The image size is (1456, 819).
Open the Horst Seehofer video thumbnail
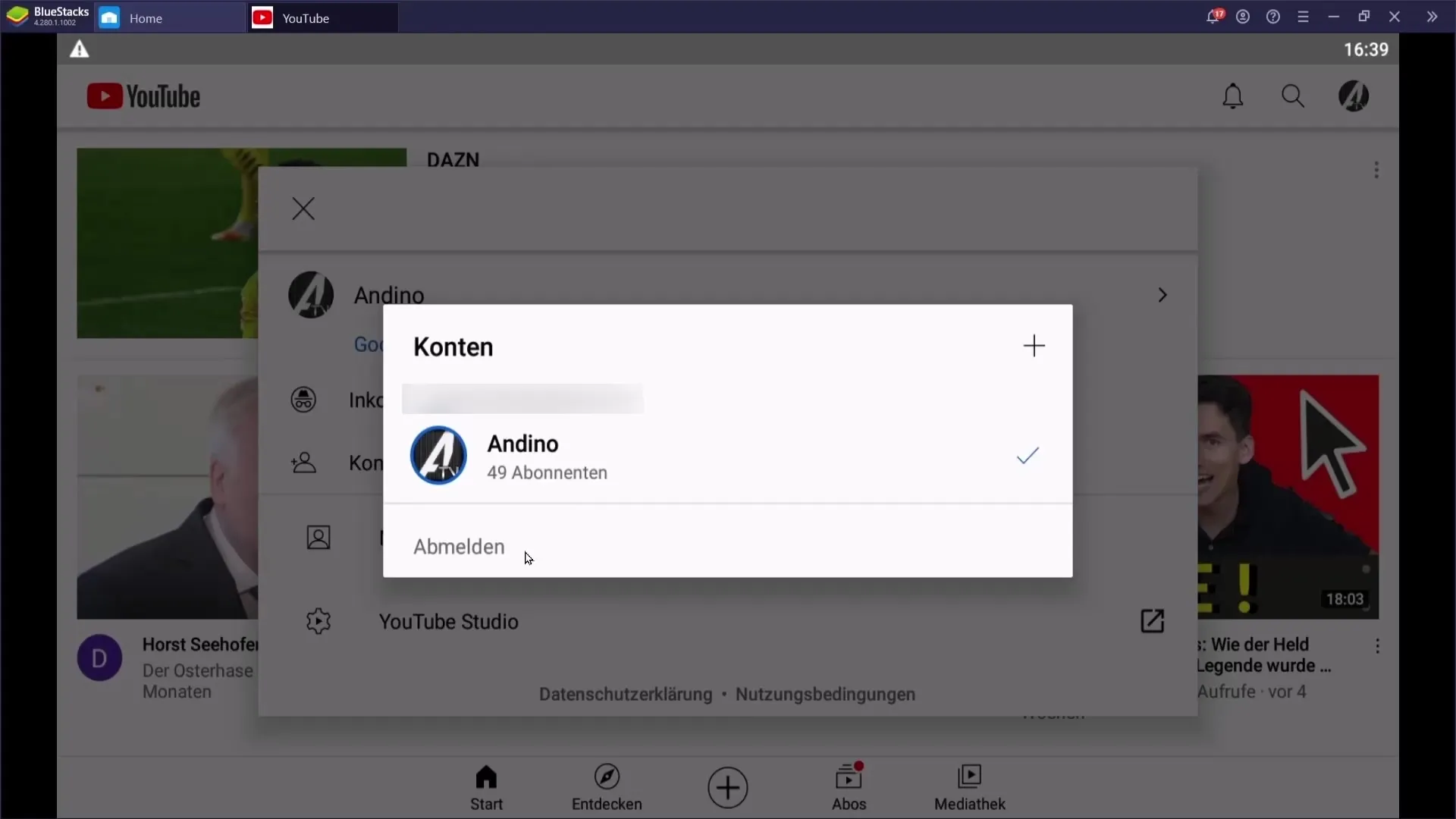tap(168, 497)
